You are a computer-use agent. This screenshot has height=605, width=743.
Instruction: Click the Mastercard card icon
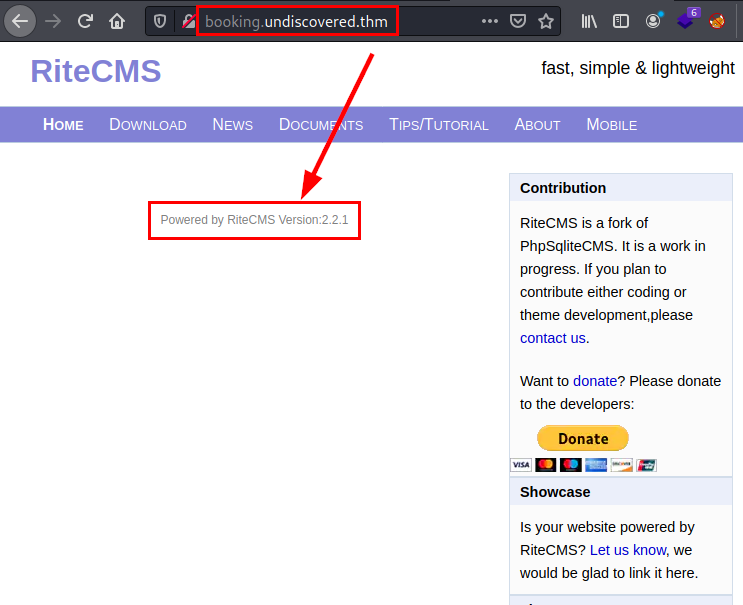pyautogui.click(x=545, y=465)
